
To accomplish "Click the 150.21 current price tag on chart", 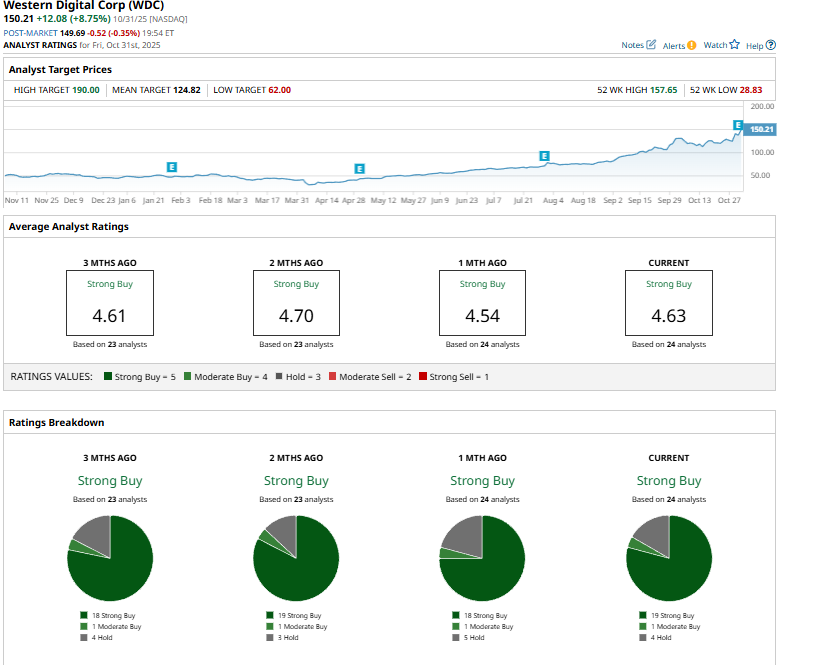I will click(x=761, y=129).
